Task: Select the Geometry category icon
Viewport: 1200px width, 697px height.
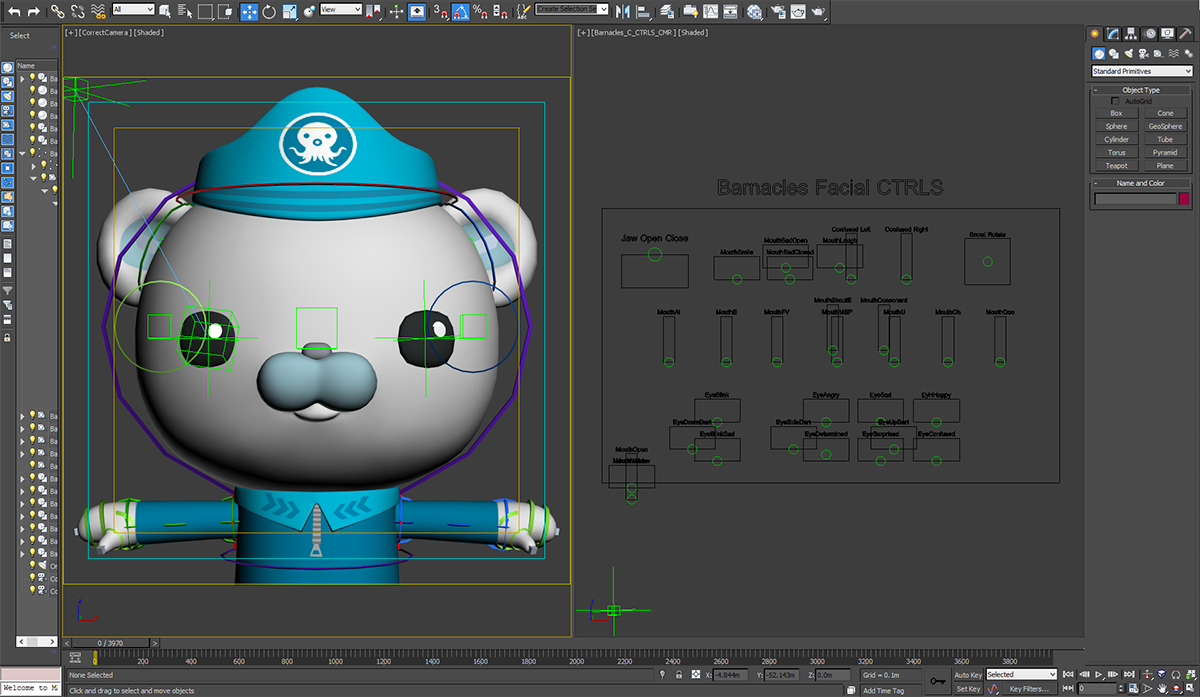Action: point(1098,54)
